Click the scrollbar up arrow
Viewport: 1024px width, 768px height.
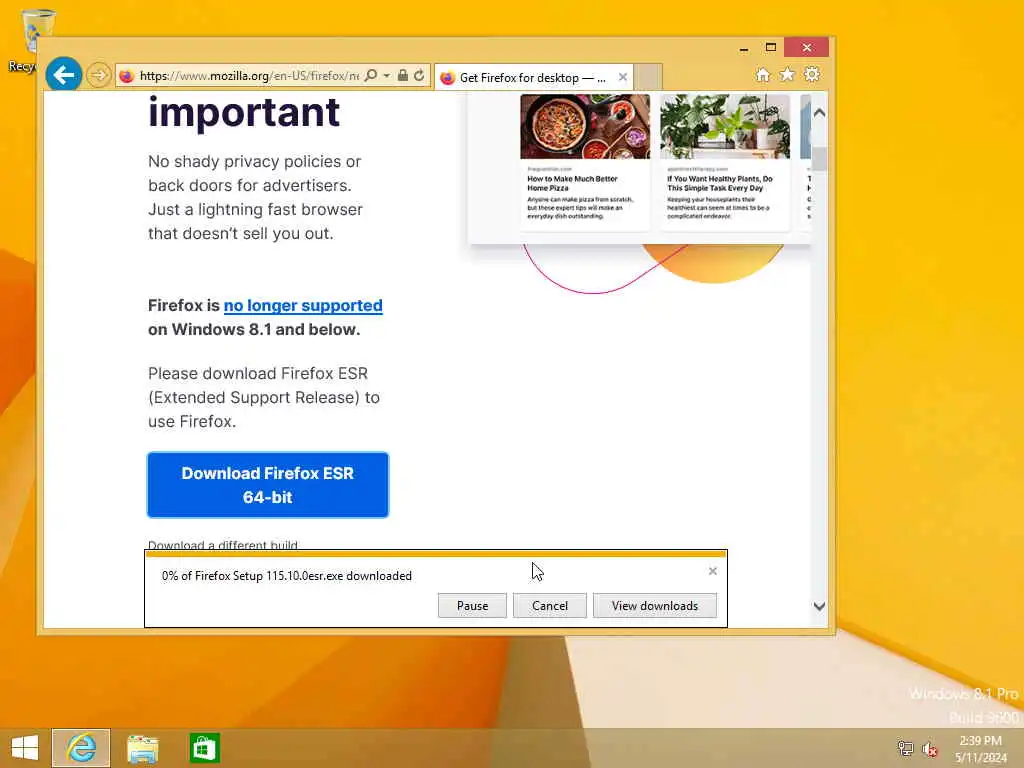(820, 113)
